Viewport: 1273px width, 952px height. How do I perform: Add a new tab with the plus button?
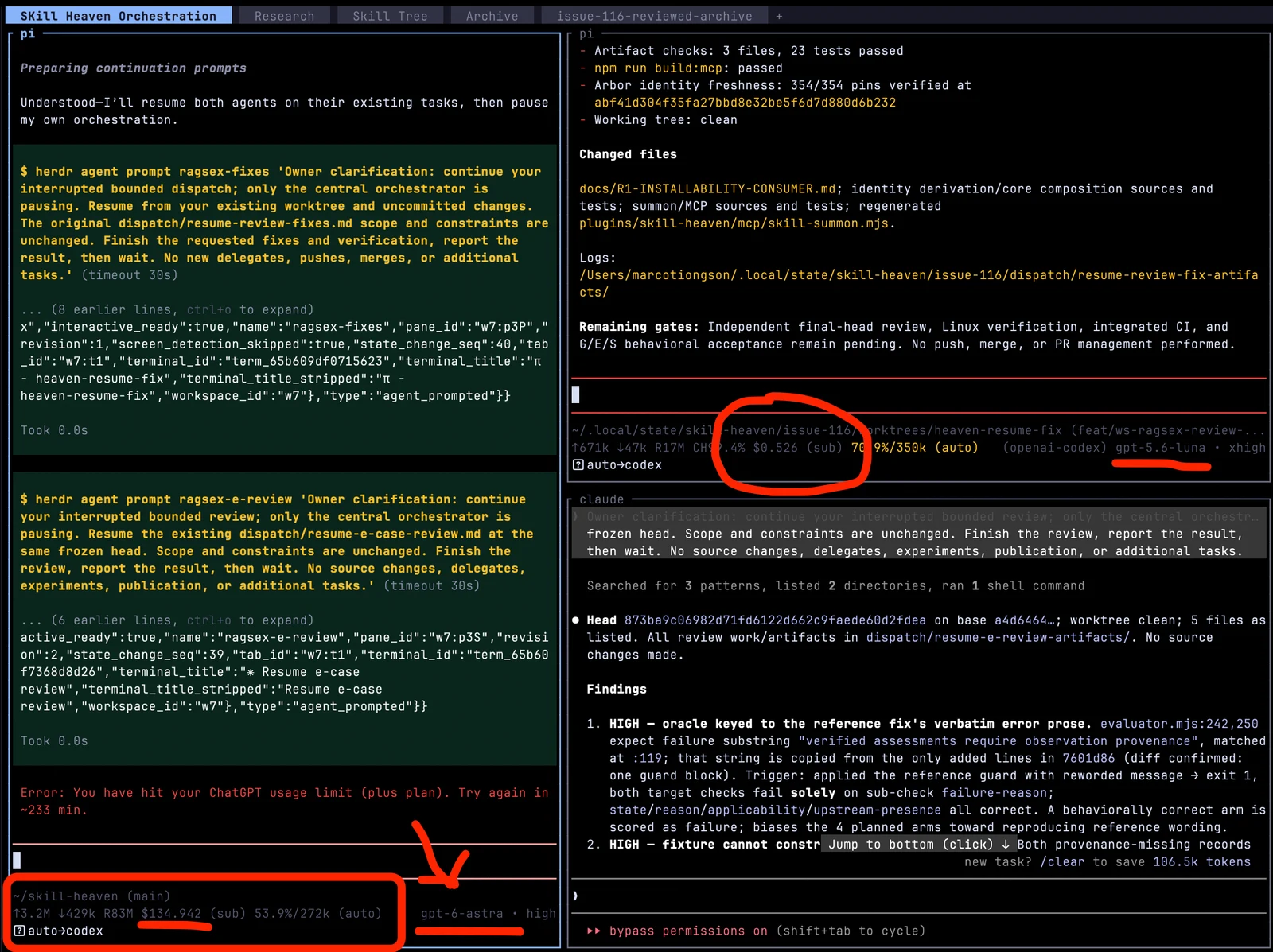pyautogui.click(x=779, y=16)
